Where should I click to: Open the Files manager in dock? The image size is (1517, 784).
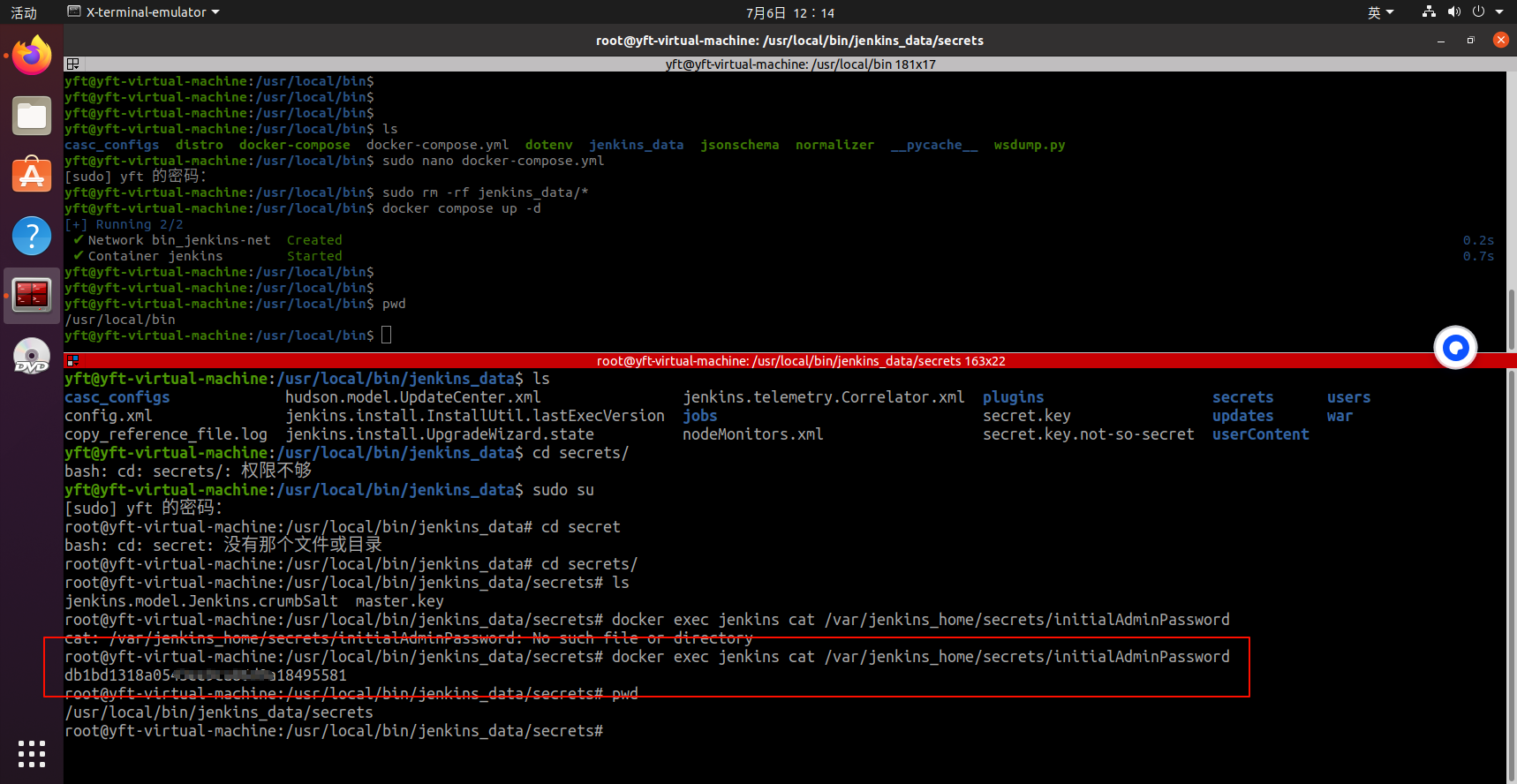point(32,116)
